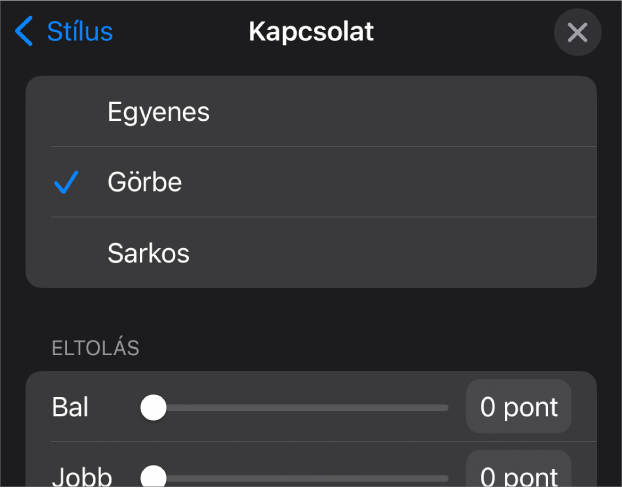Click the Jobb 0 pont value field
The height and width of the screenshot is (489, 622).
[x=518, y=474]
